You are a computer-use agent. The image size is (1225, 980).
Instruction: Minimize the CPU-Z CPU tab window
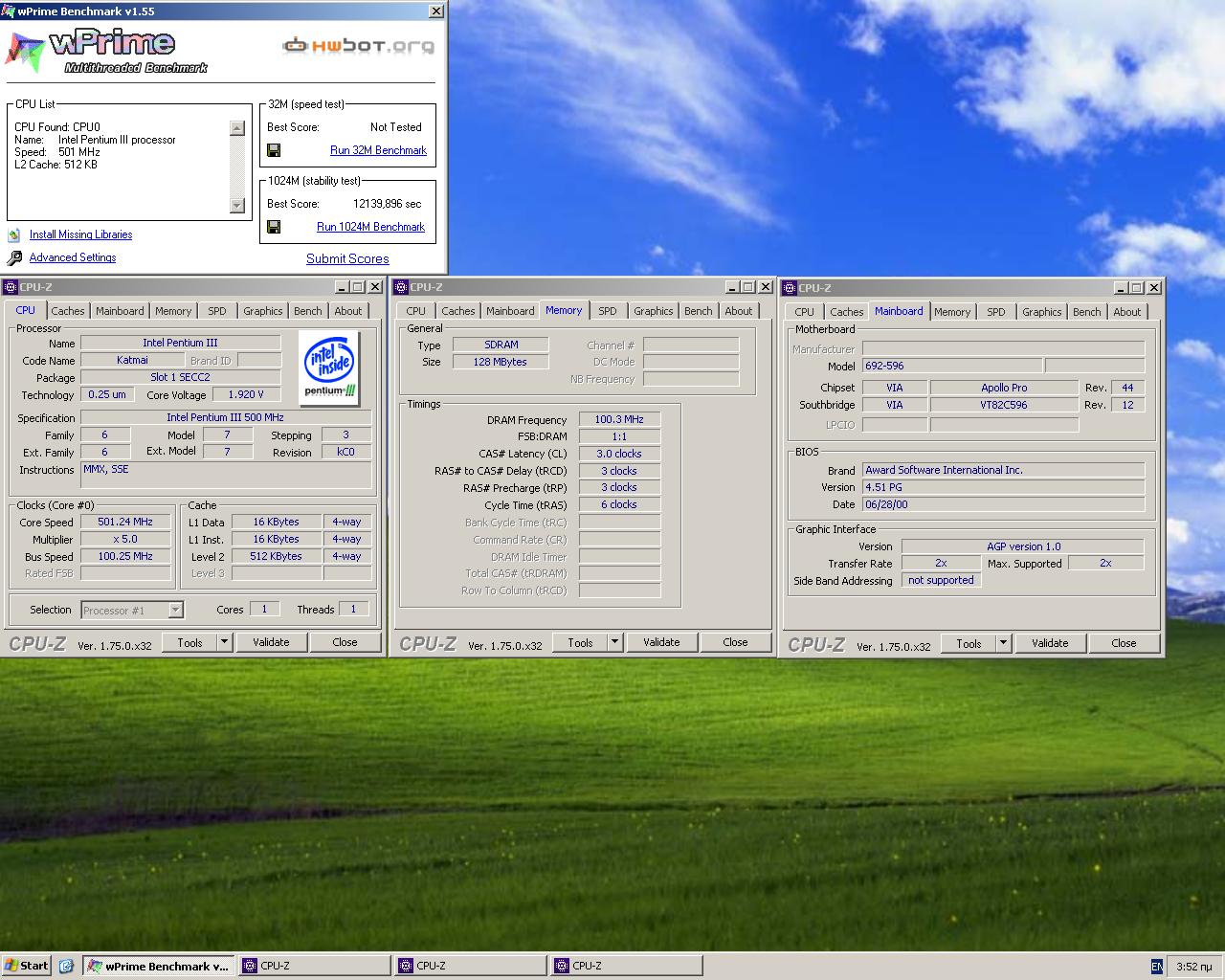(342, 287)
